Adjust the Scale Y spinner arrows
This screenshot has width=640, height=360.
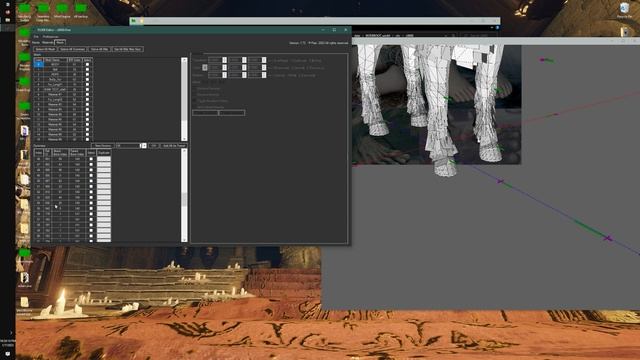[244, 67]
